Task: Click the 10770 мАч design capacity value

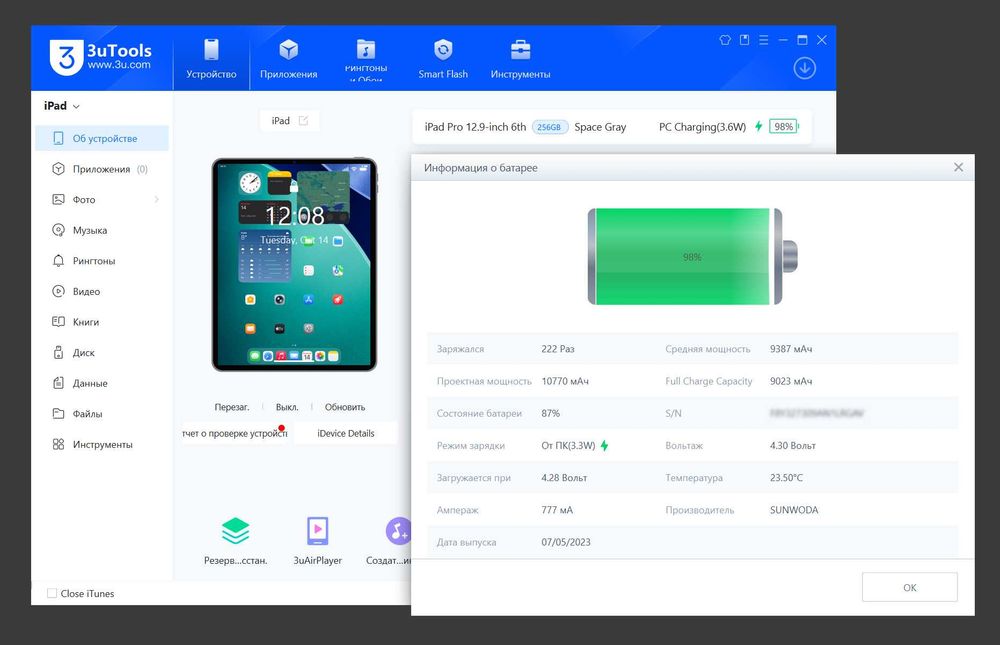Action: [565, 381]
